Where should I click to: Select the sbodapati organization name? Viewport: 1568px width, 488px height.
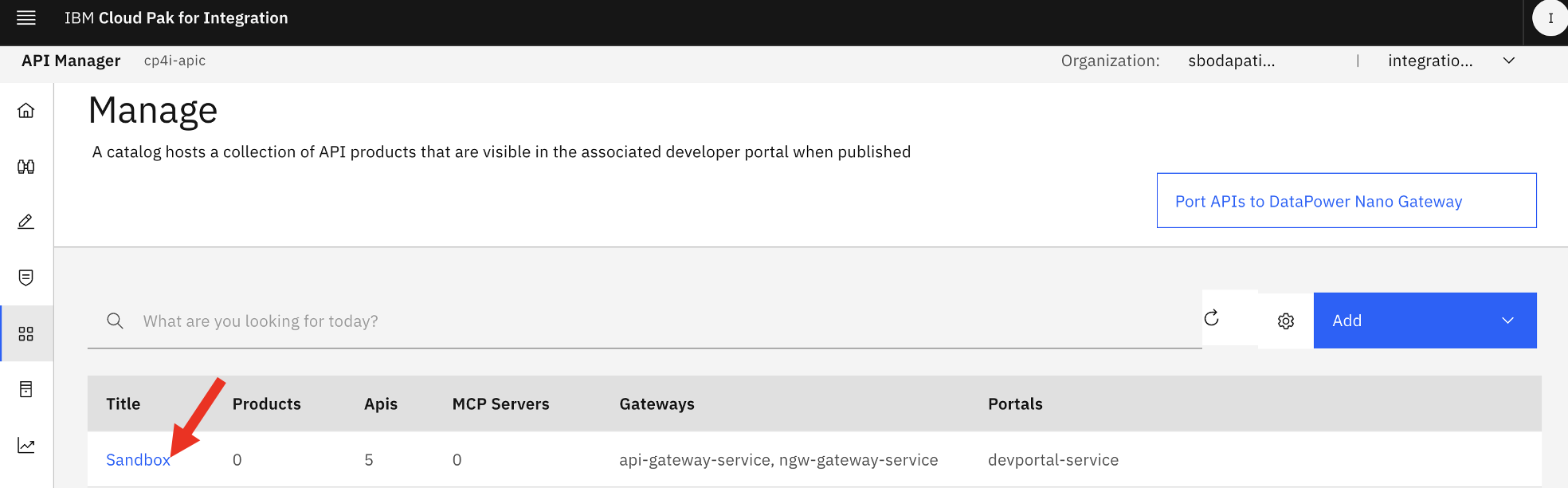point(1231,61)
